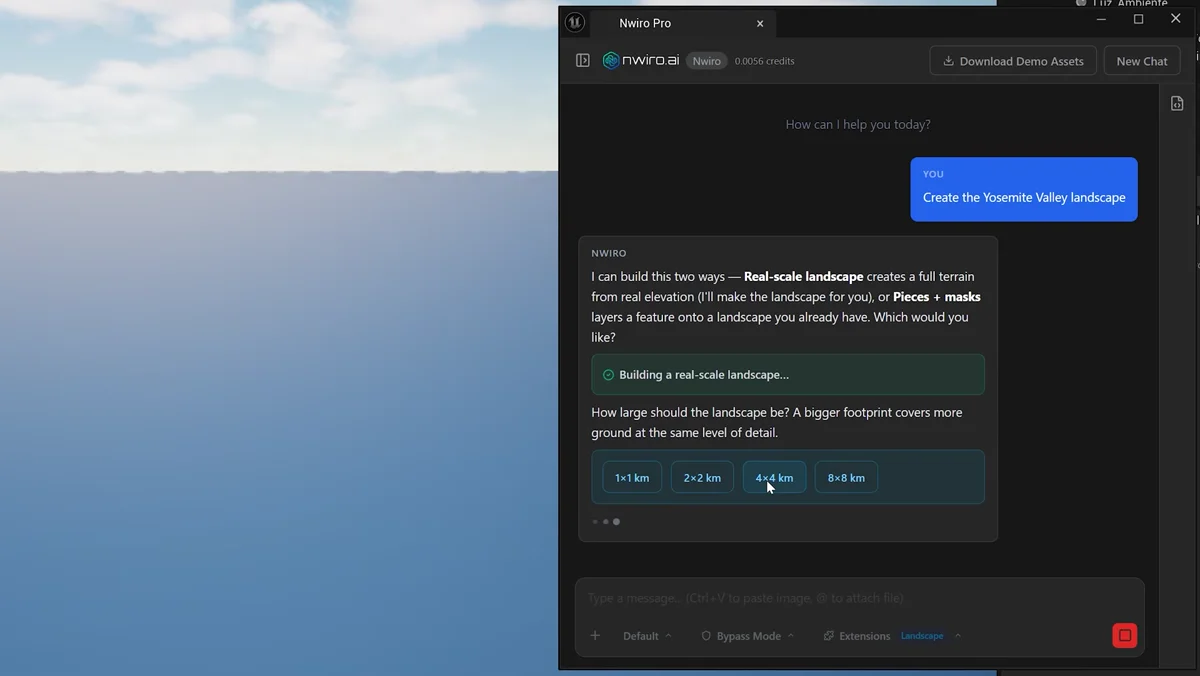Click the How can I help you today text
This screenshot has width=1200, height=676.
pyautogui.click(x=858, y=125)
